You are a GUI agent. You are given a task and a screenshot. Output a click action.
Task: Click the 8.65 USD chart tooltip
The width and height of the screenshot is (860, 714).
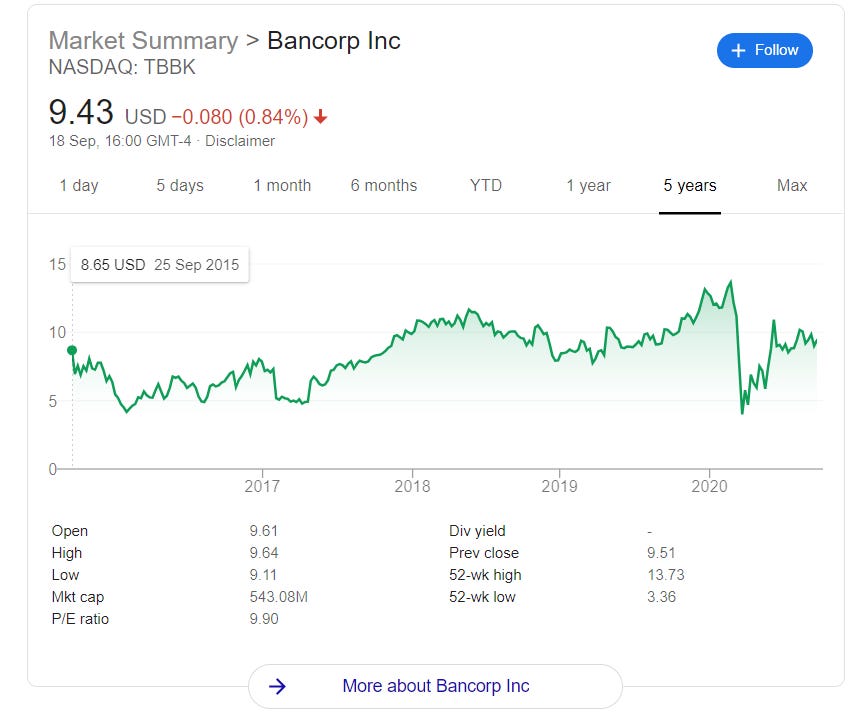(160, 265)
